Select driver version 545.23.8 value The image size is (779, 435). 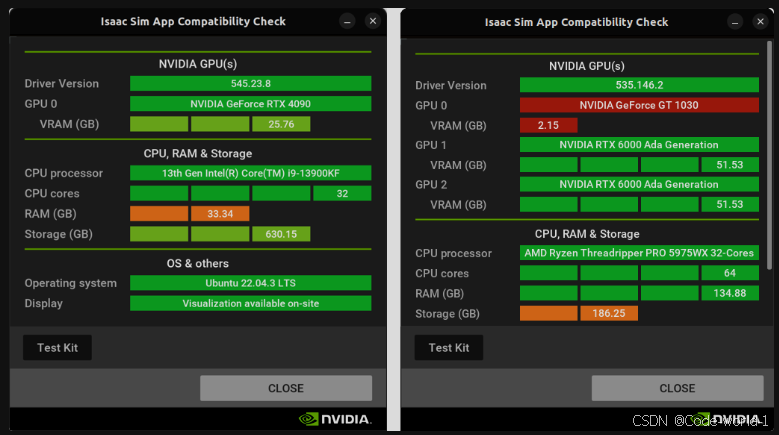click(250, 83)
